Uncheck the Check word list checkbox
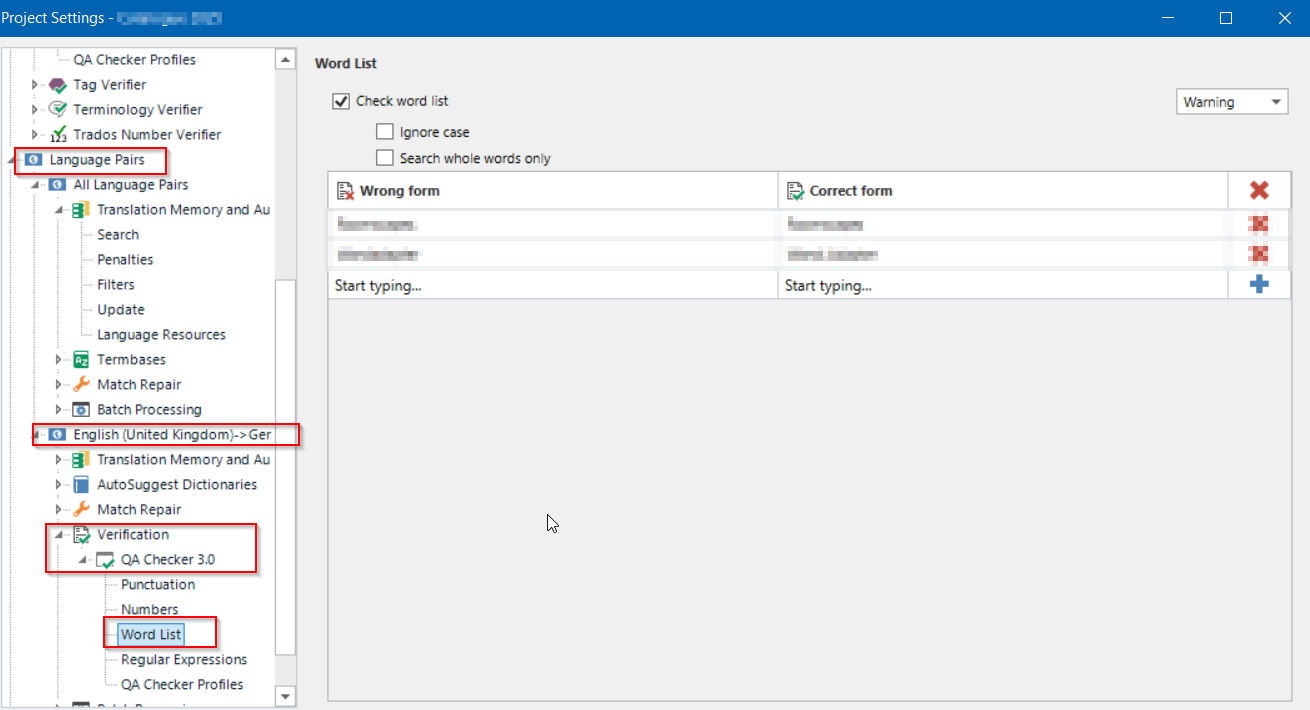This screenshot has width=1310, height=710. 341,101
